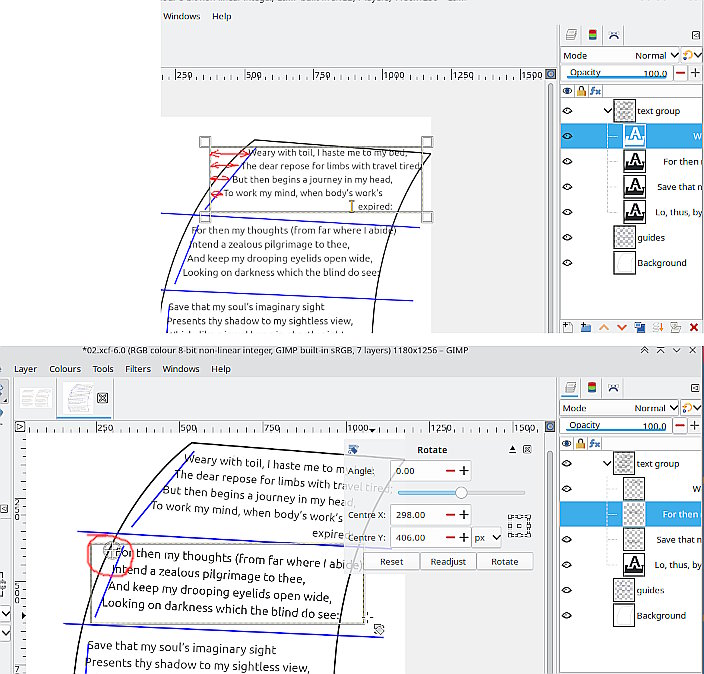Open blend mode group switcher, lower window
Image resolution: width=704 pixels, height=674 pixels.
(691, 408)
